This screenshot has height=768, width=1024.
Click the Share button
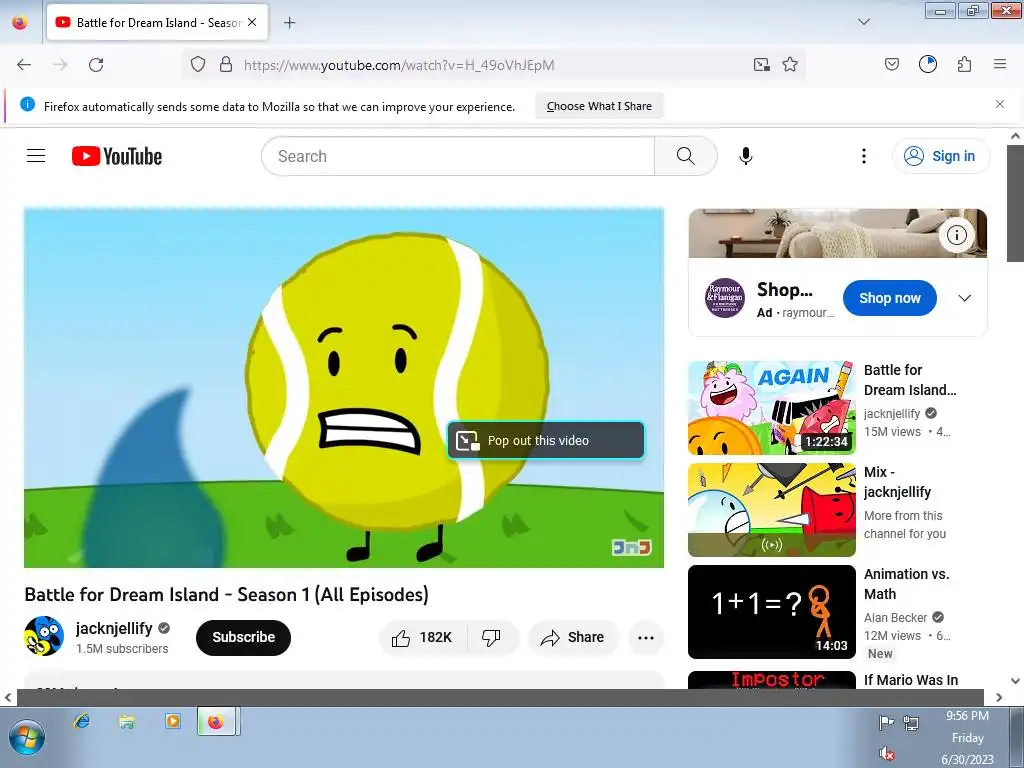(x=573, y=637)
